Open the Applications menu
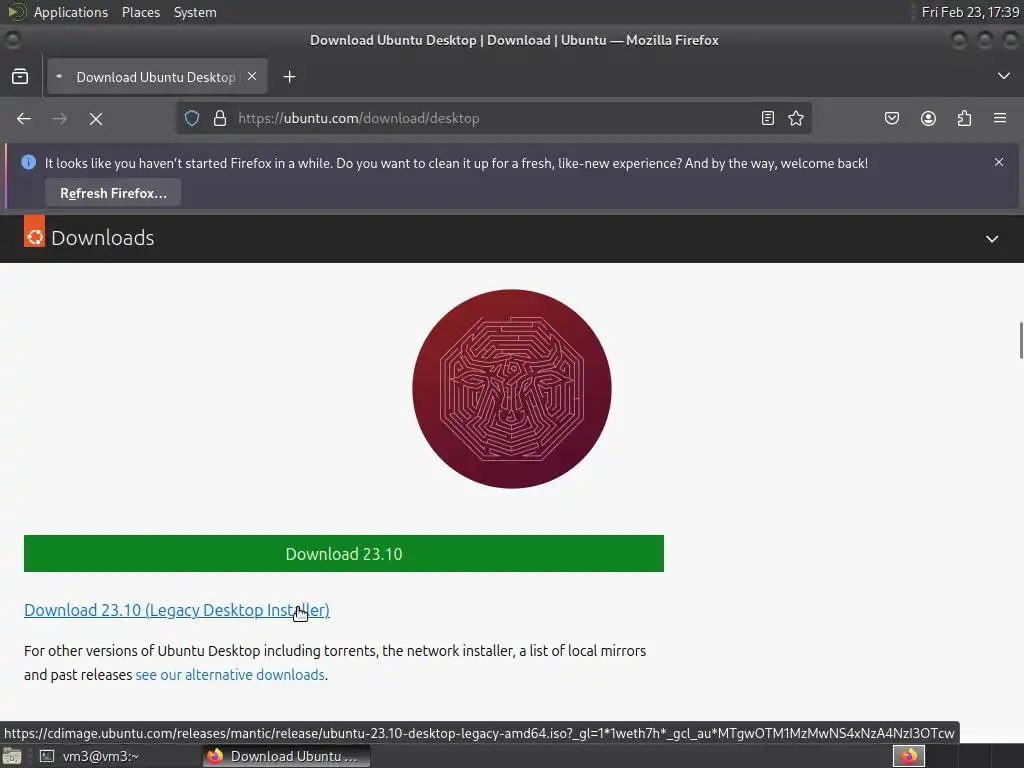 (71, 12)
